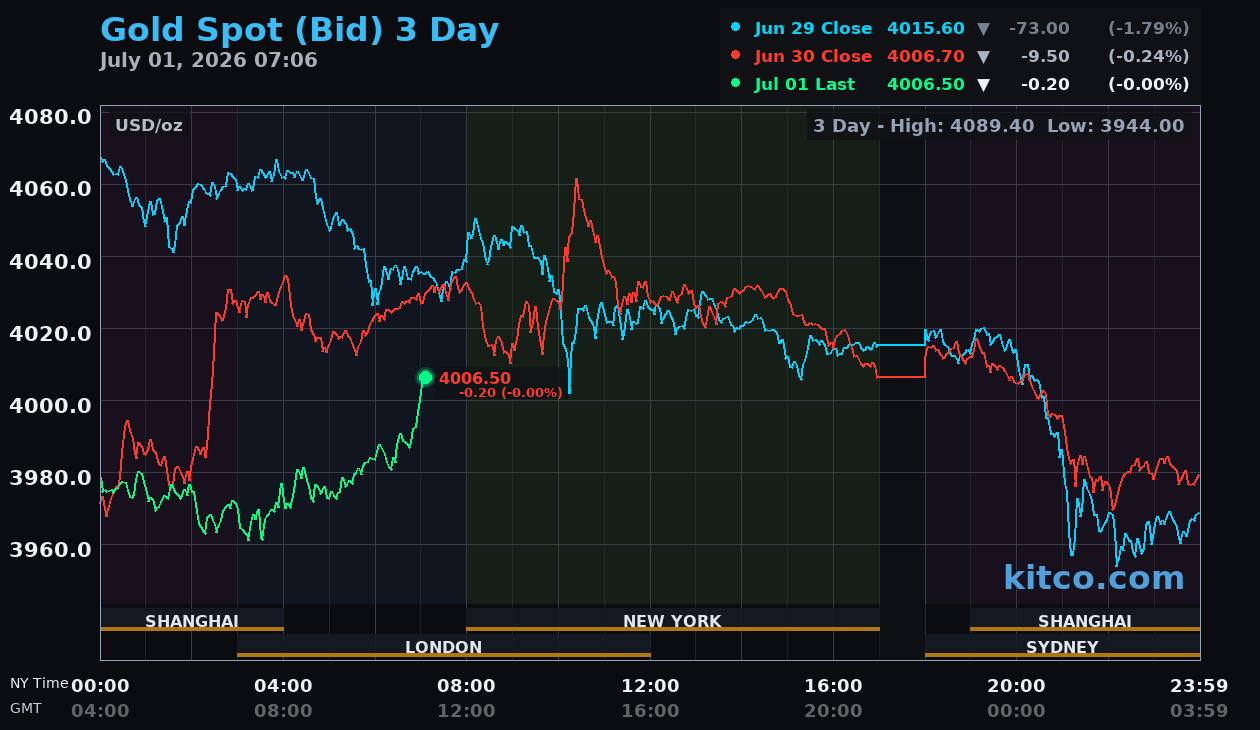Click the GMT axis label
The image size is (1260, 730).
[x=26, y=708]
